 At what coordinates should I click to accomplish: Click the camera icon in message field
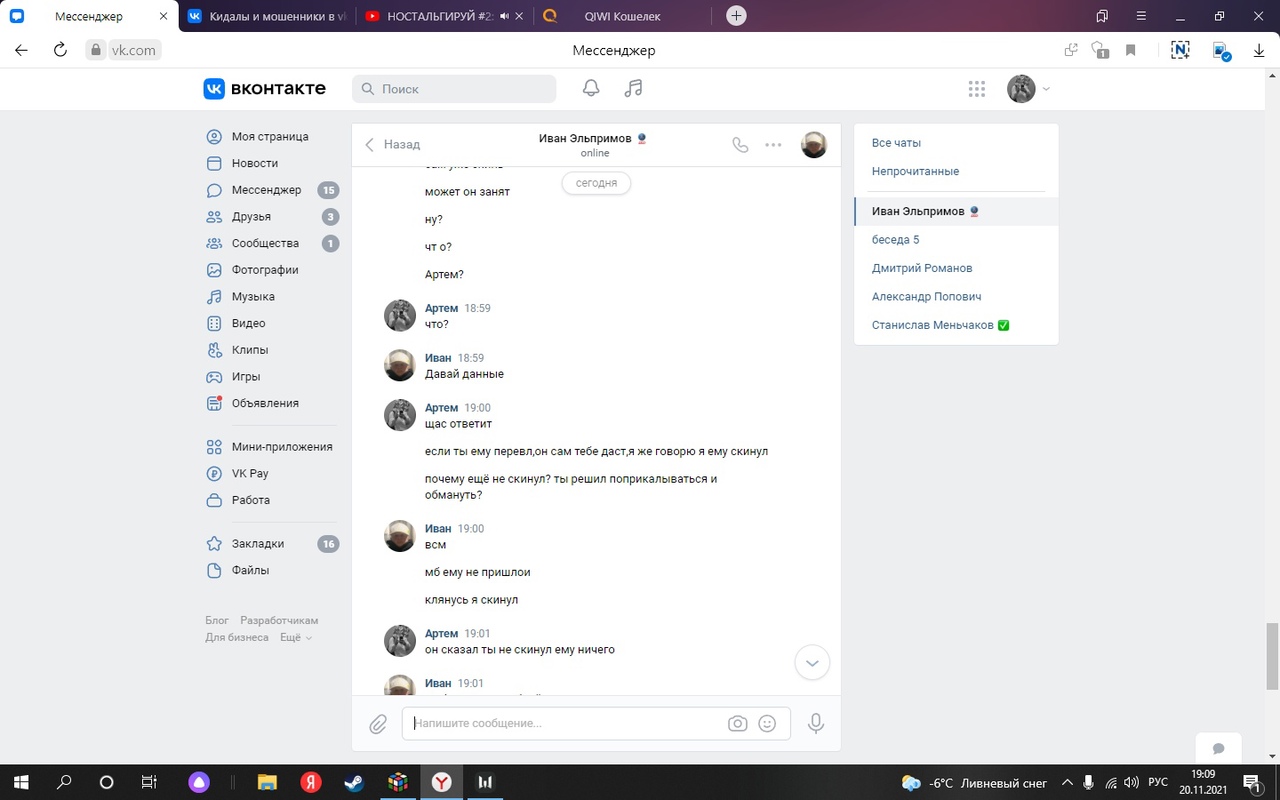coord(738,723)
